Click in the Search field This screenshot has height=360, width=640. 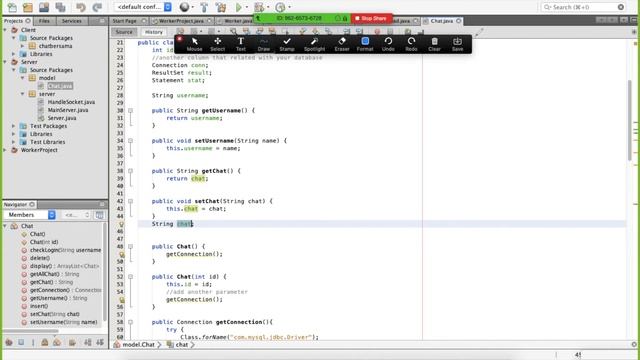(584, 7)
